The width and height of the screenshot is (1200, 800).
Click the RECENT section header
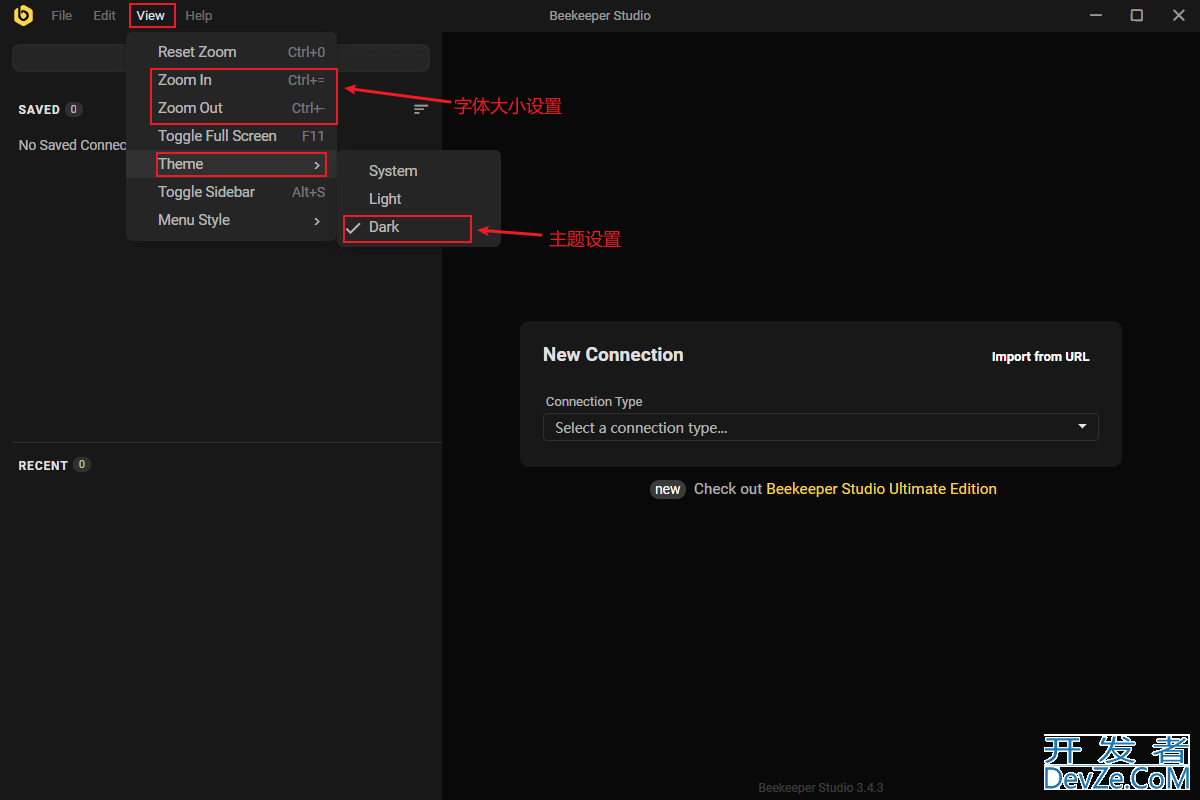coord(43,465)
